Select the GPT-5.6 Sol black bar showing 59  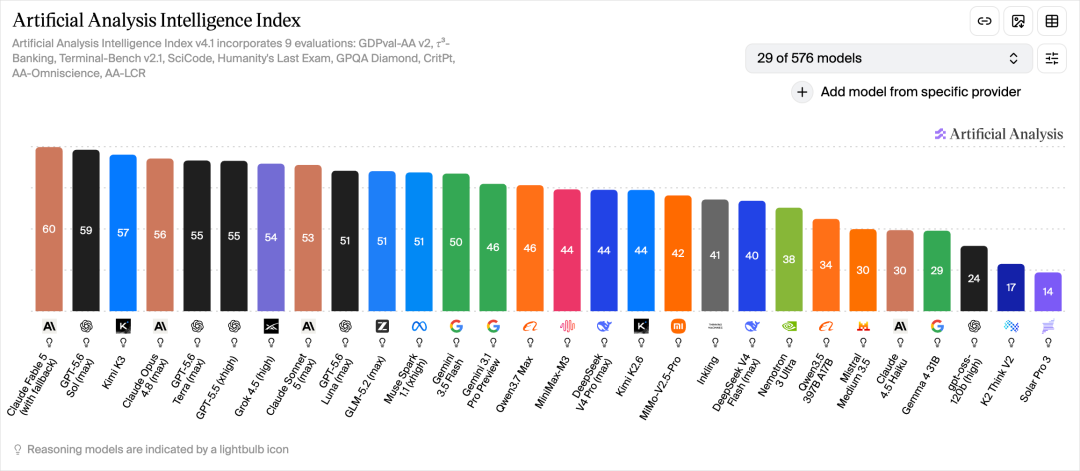pos(86,231)
